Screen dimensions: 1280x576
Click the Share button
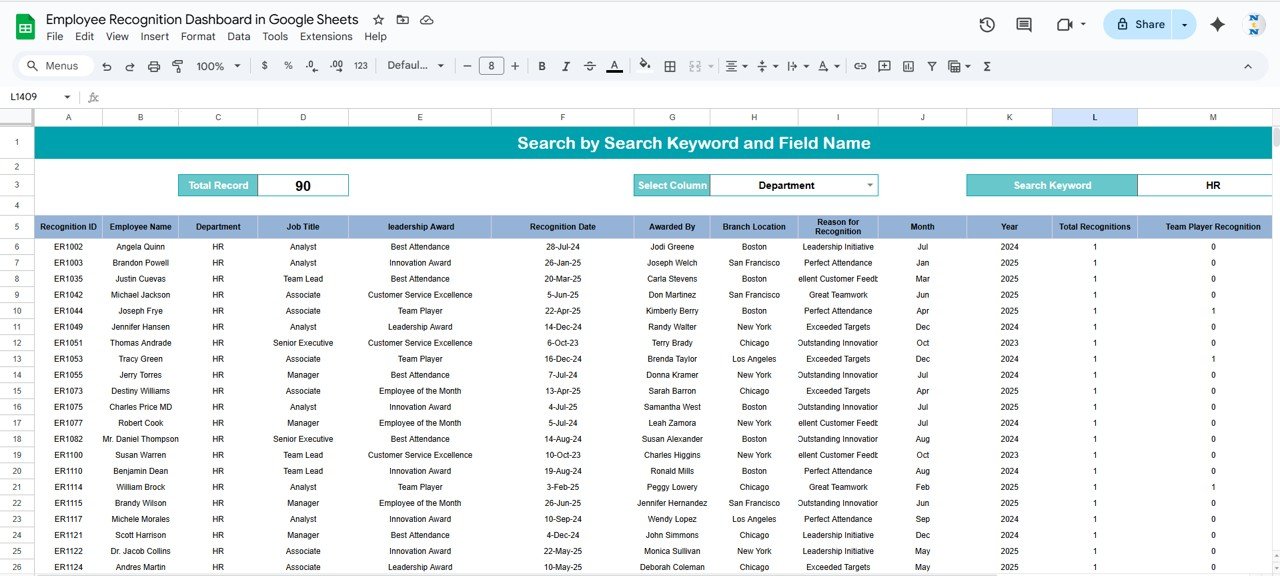coord(1139,25)
